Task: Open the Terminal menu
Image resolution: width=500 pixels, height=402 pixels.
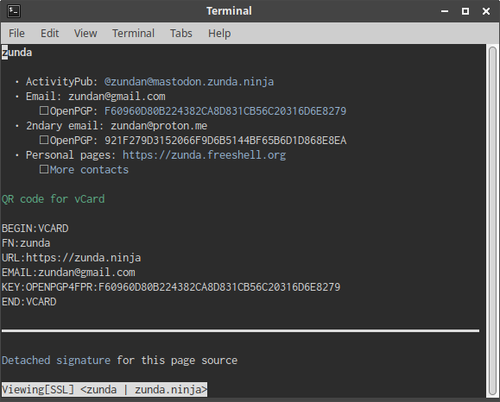Action: [x=133, y=33]
